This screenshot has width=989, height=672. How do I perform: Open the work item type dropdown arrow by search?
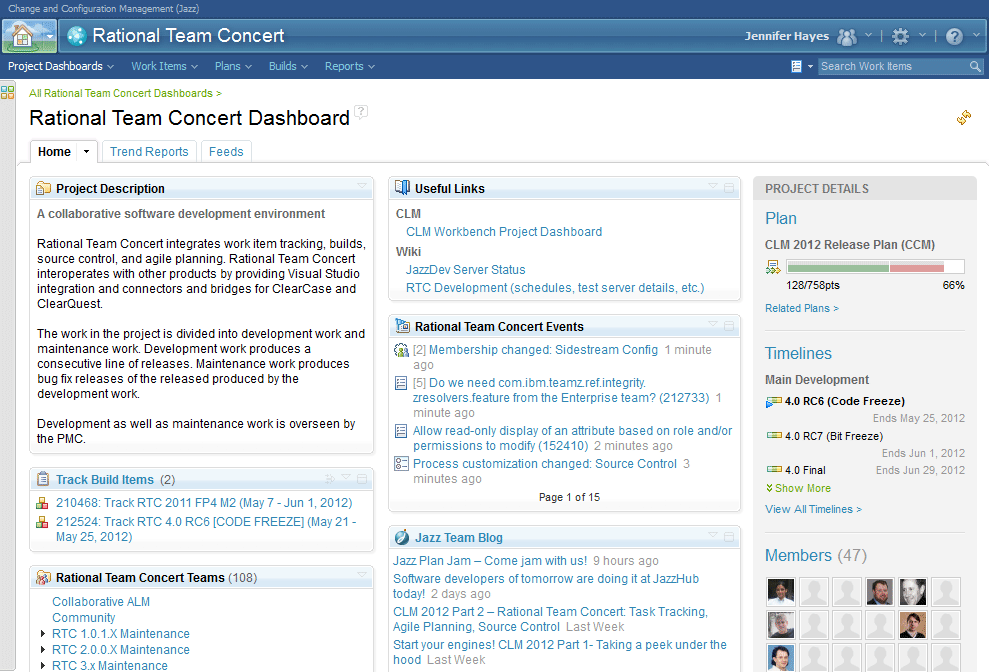point(811,66)
